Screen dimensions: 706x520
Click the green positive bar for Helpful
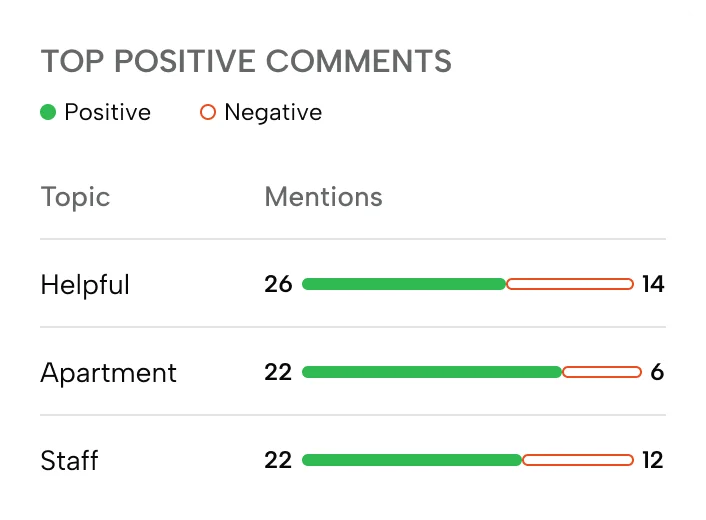click(404, 284)
